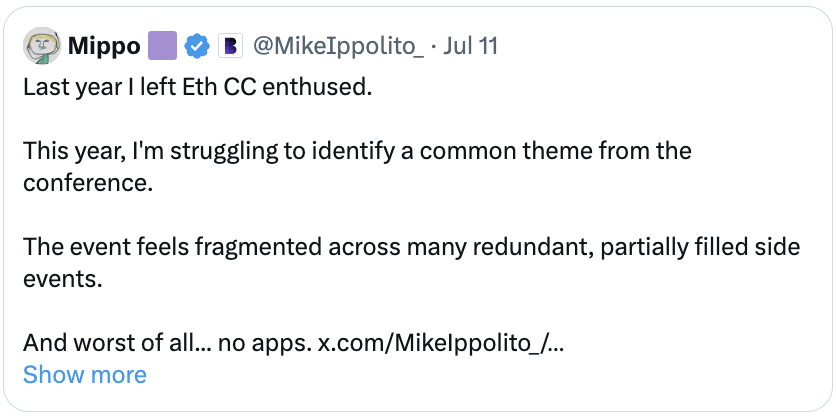Select the 'This year, I'm struggling' sentence
The image size is (836, 420).
[x=357, y=167]
